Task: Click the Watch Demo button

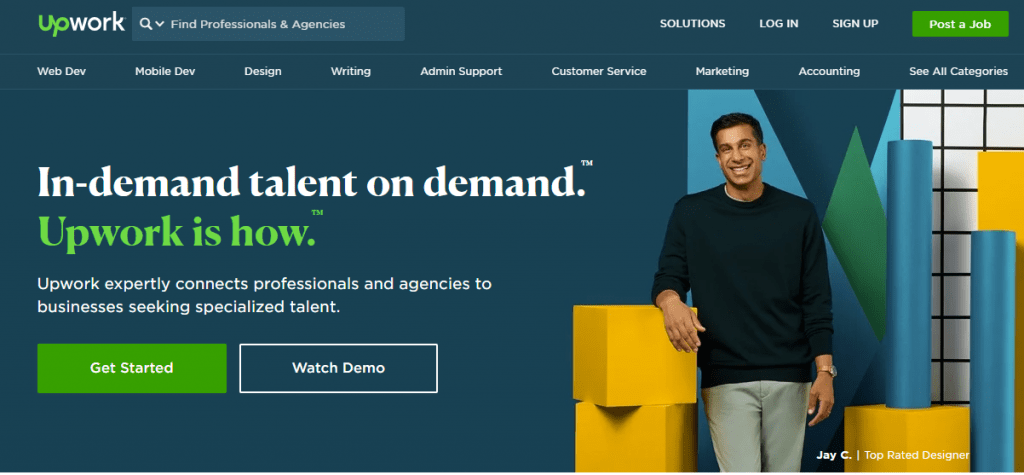Action: (x=338, y=368)
